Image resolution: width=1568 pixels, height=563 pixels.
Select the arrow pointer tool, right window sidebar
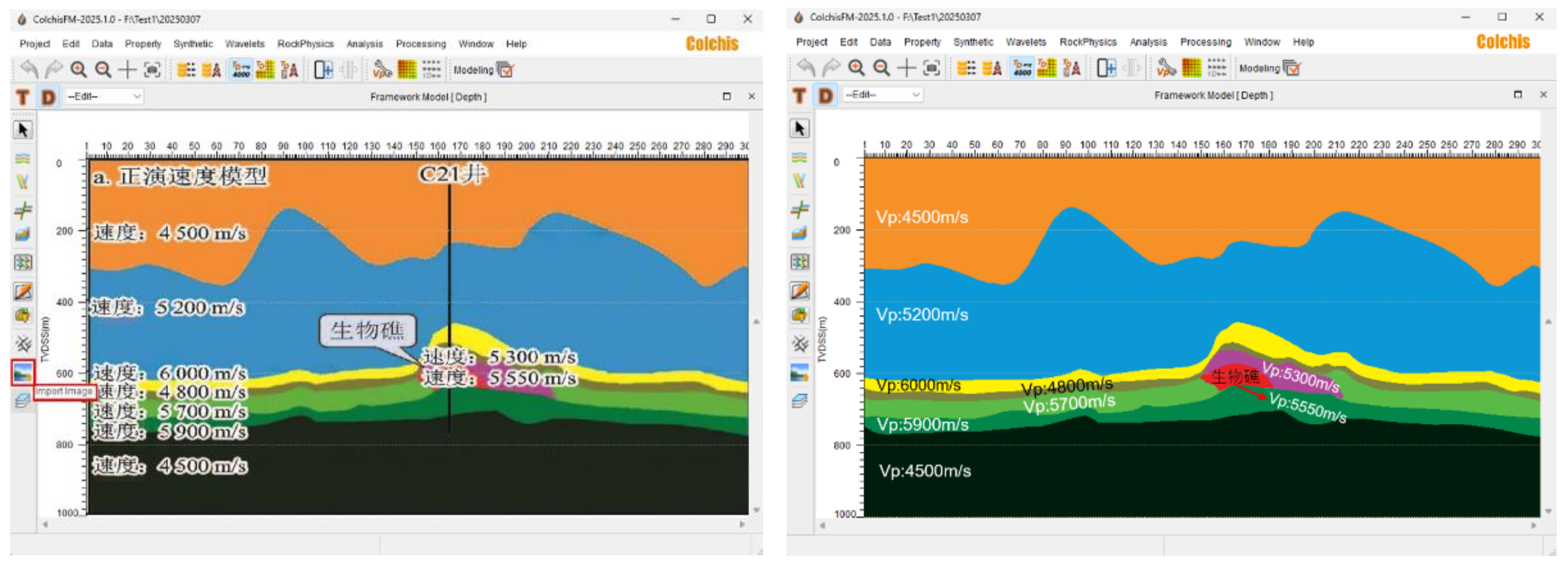pyautogui.click(x=800, y=128)
